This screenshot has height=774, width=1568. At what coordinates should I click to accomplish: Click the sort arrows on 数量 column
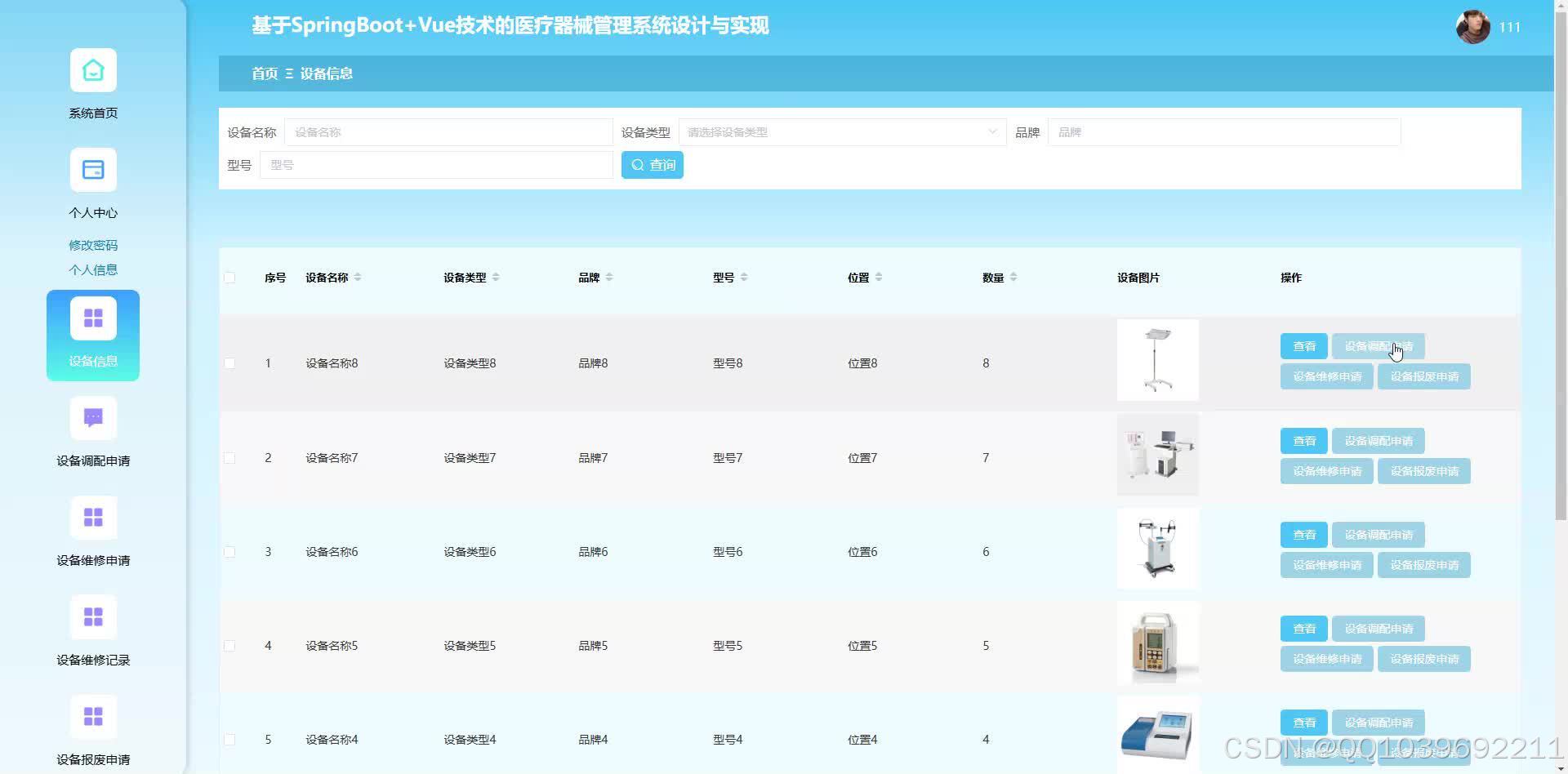tap(1013, 276)
